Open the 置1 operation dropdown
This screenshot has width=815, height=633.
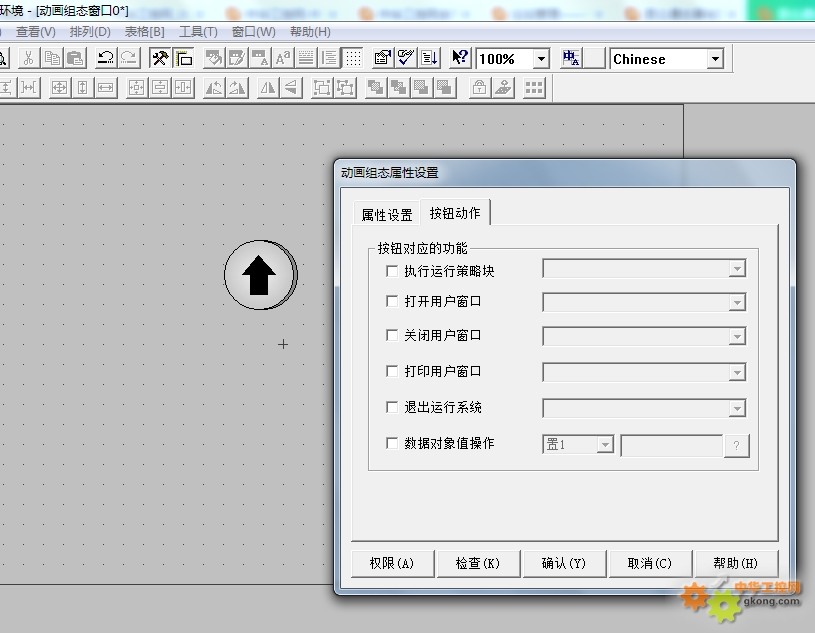coord(604,444)
